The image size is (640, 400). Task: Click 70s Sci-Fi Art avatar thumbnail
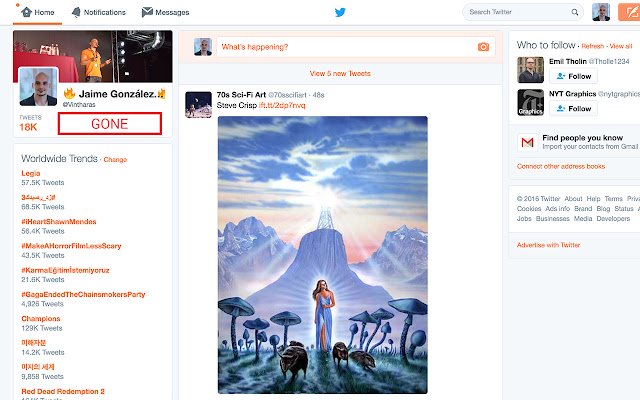point(198,104)
